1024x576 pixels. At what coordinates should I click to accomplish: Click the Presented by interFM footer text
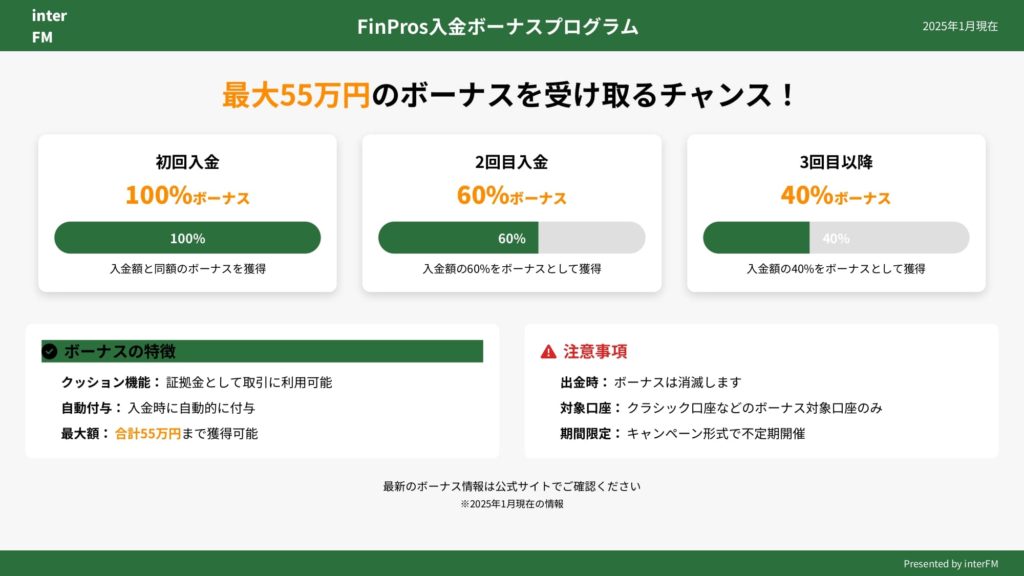coord(950,564)
